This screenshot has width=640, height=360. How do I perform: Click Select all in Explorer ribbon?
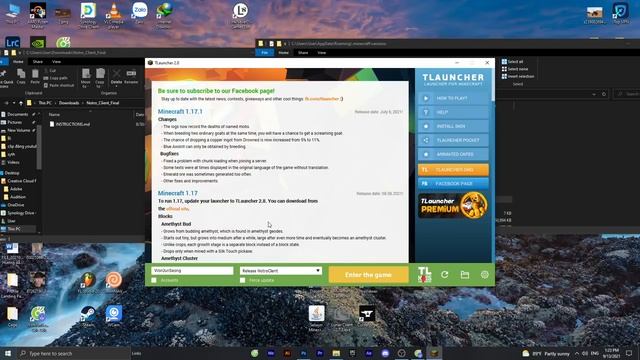(512, 62)
